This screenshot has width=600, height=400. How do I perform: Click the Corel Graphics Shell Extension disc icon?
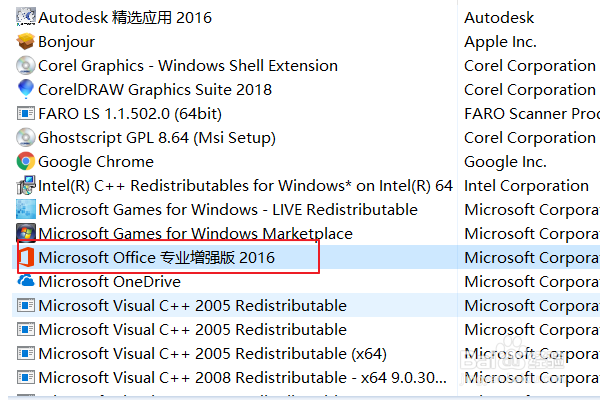(26, 65)
